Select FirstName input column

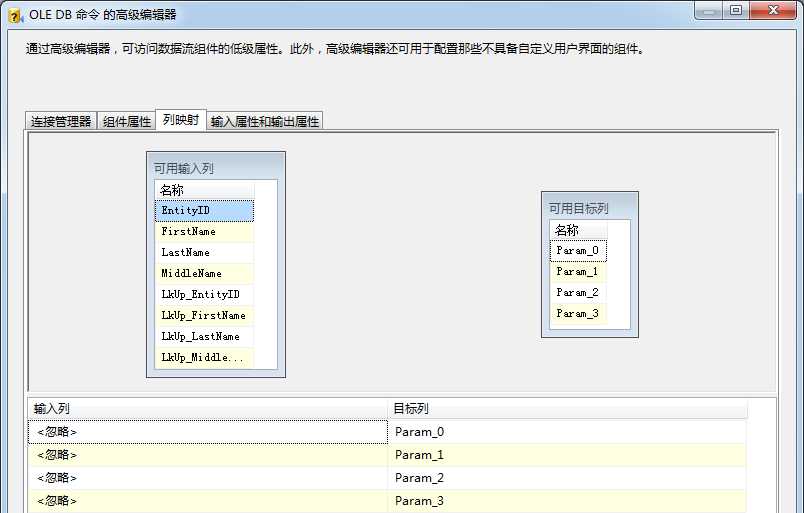(204, 231)
